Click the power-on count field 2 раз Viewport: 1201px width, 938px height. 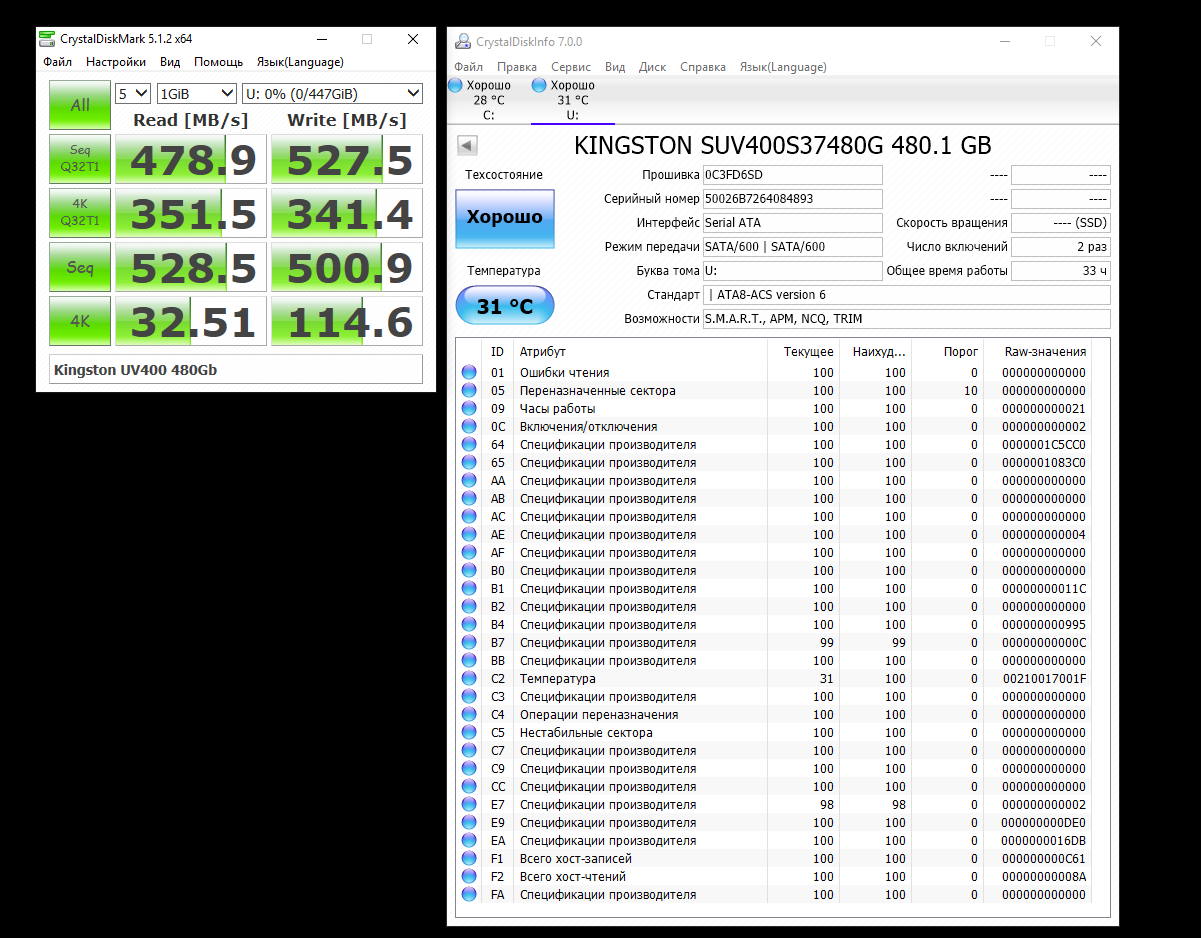click(1061, 247)
